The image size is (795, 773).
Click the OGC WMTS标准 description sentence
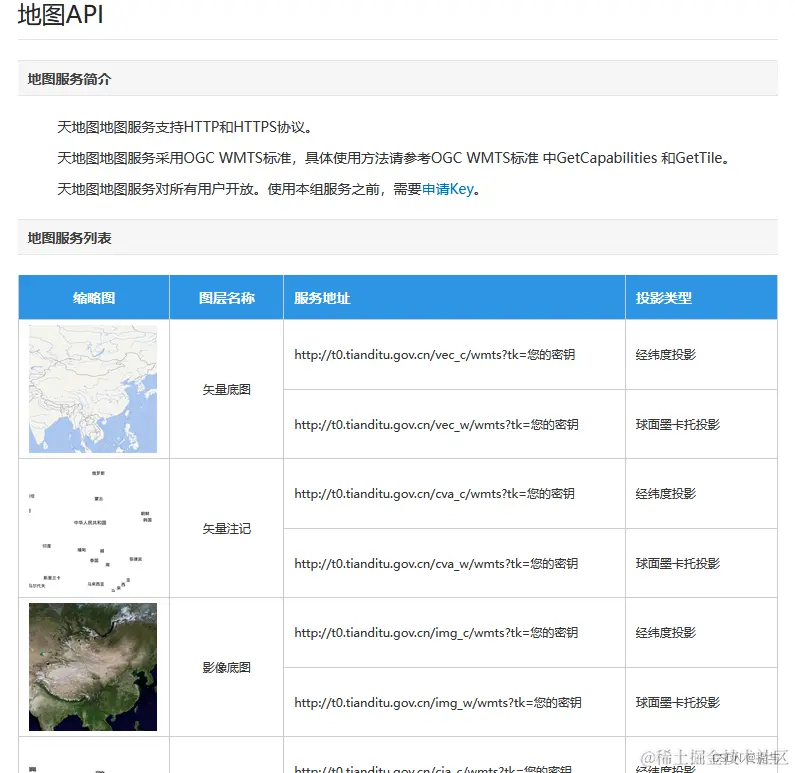[393, 158]
